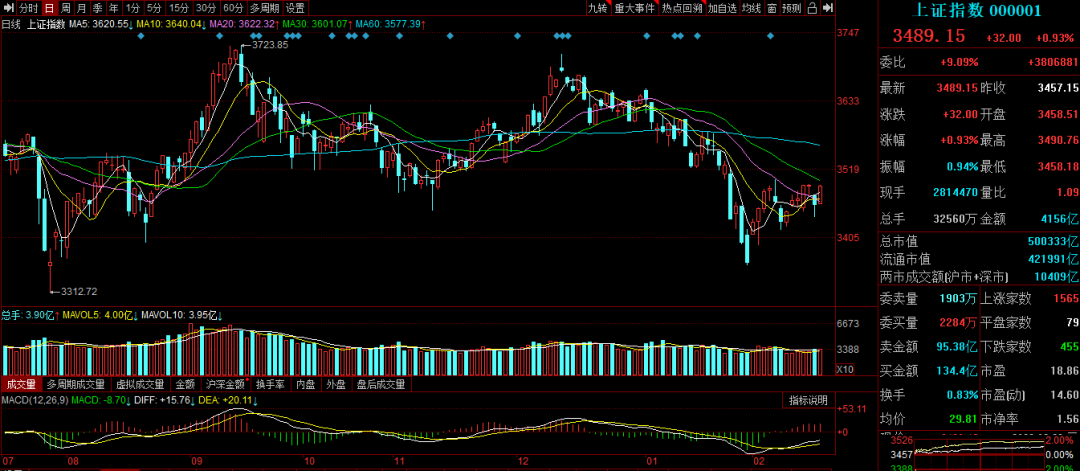1080x471 pixels.
Task: Click the 预测 forecast button
Action: [x=792, y=8]
